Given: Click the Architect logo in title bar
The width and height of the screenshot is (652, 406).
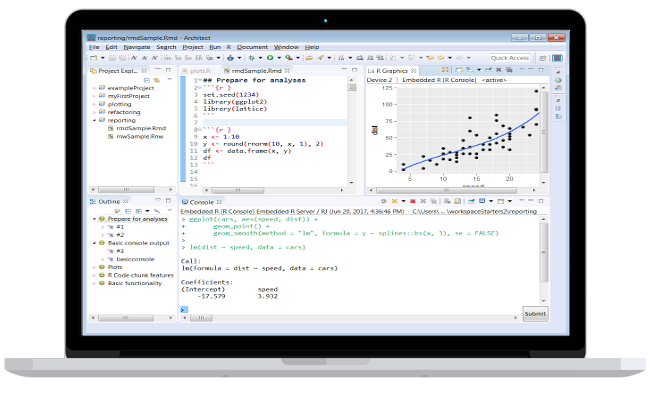Looking at the screenshot, I should [91, 38].
